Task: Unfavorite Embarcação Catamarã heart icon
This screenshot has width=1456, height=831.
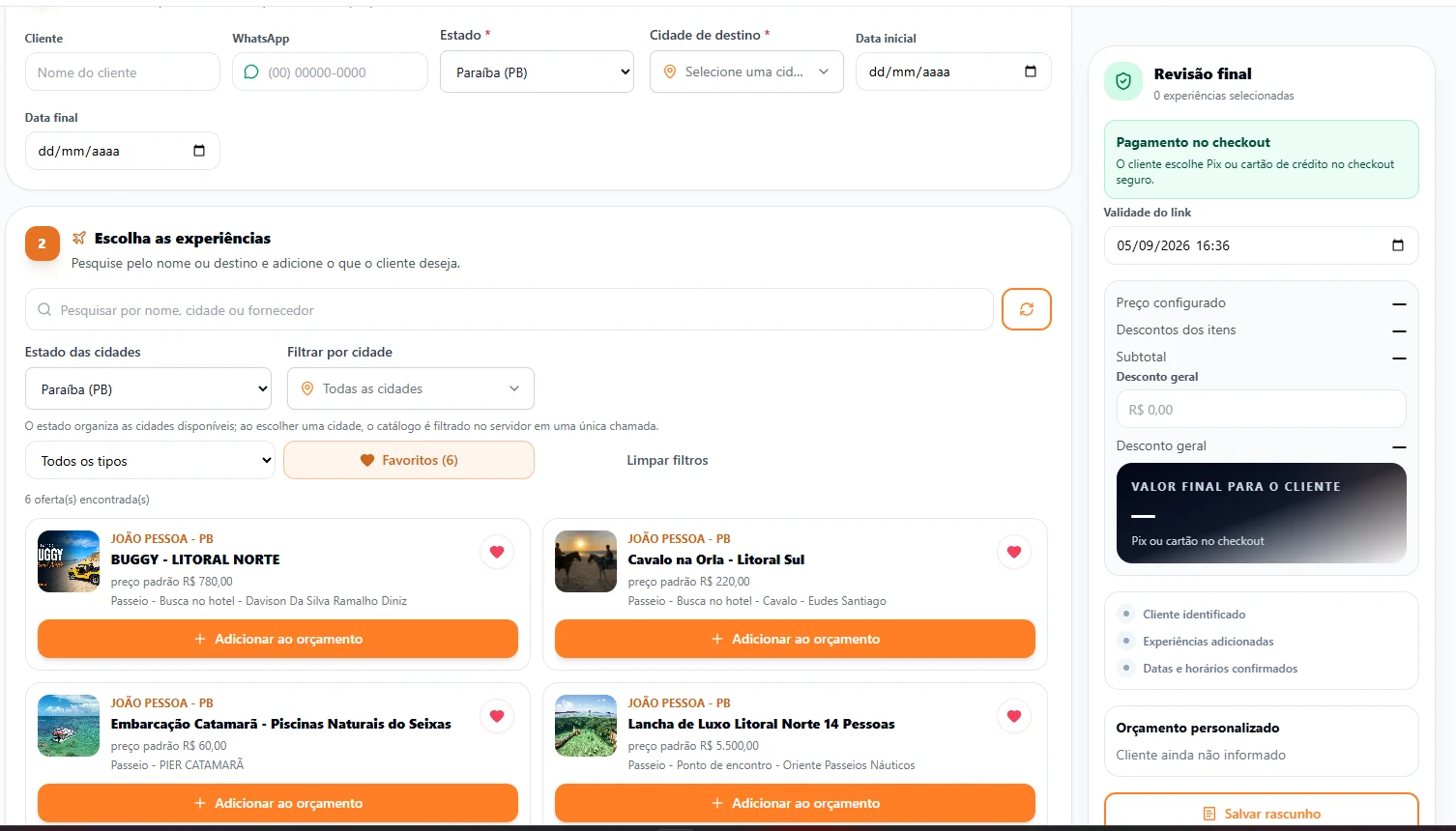Action: [x=497, y=716]
